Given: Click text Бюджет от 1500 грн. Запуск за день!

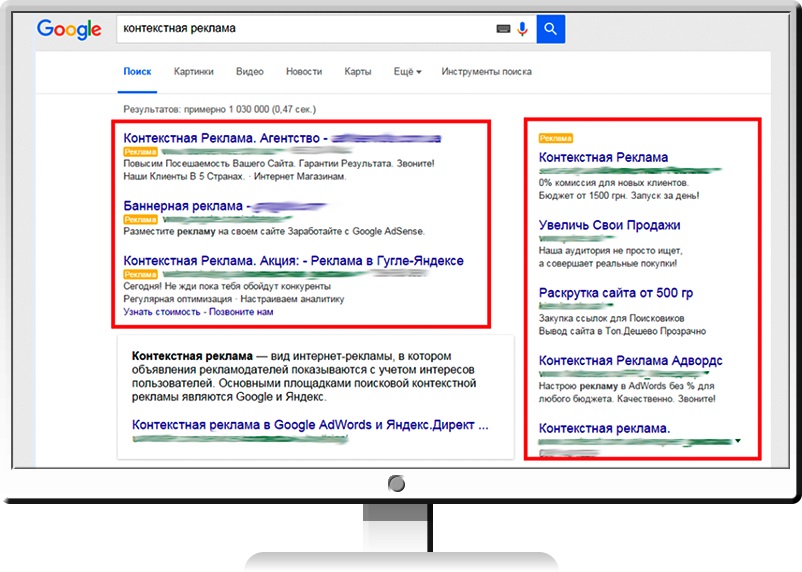Looking at the screenshot, I should (619, 195).
